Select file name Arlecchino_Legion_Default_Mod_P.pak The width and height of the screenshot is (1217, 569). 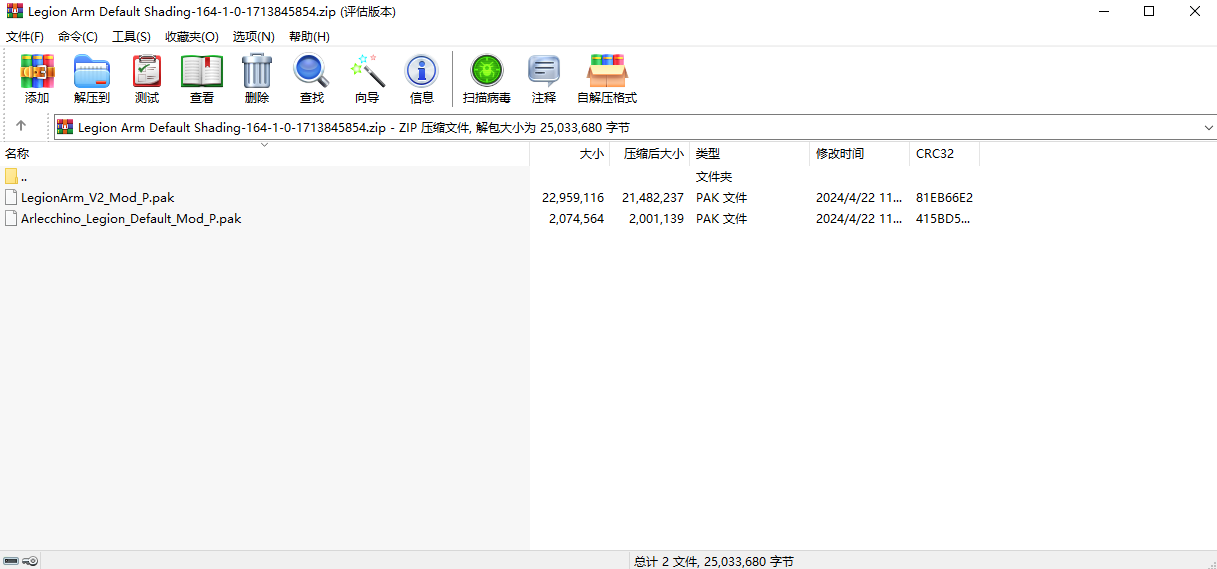(x=131, y=218)
